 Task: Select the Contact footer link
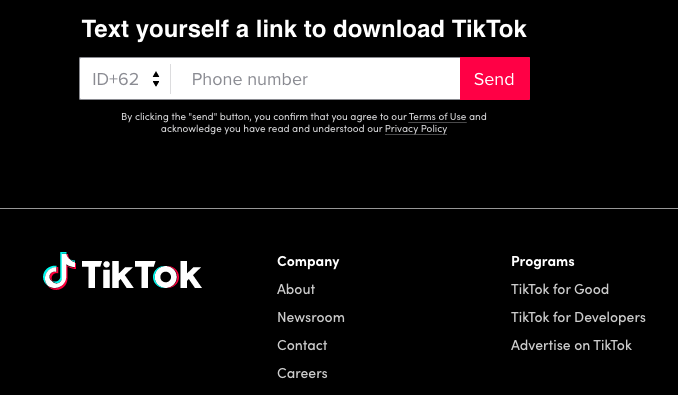(302, 345)
